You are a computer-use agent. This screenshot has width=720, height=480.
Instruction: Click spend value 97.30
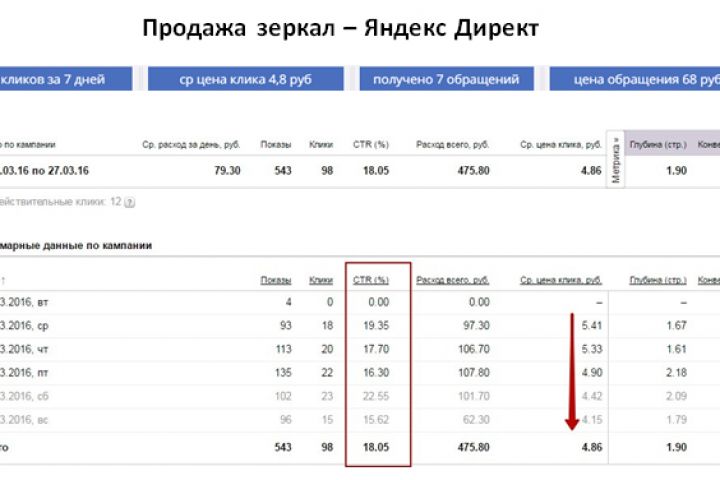pos(476,326)
